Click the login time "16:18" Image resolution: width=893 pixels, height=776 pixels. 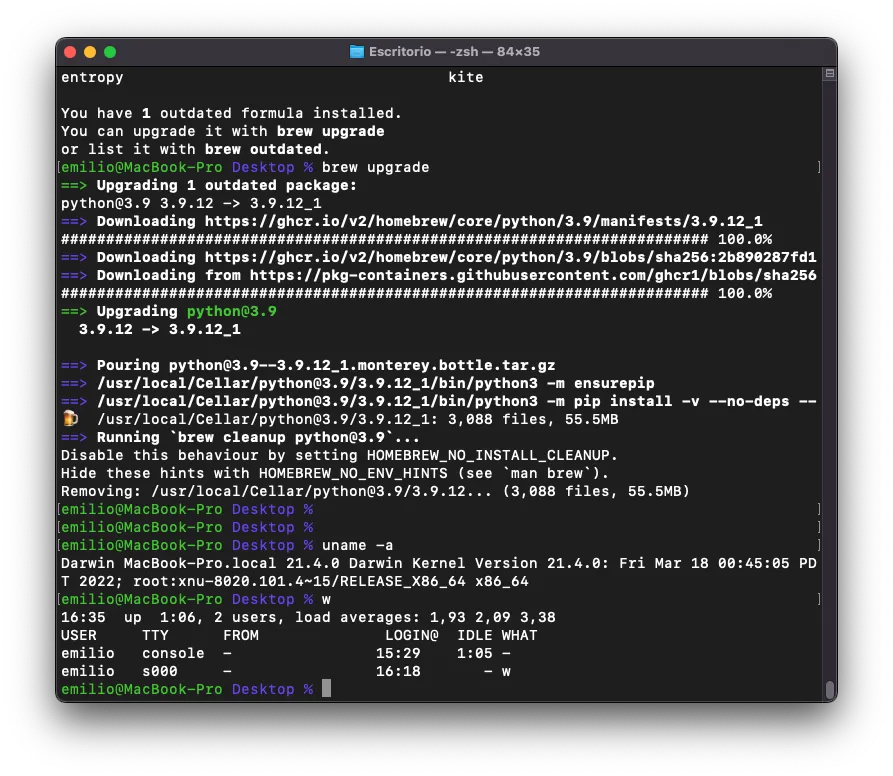pyautogui.click(x=398, y=672)
